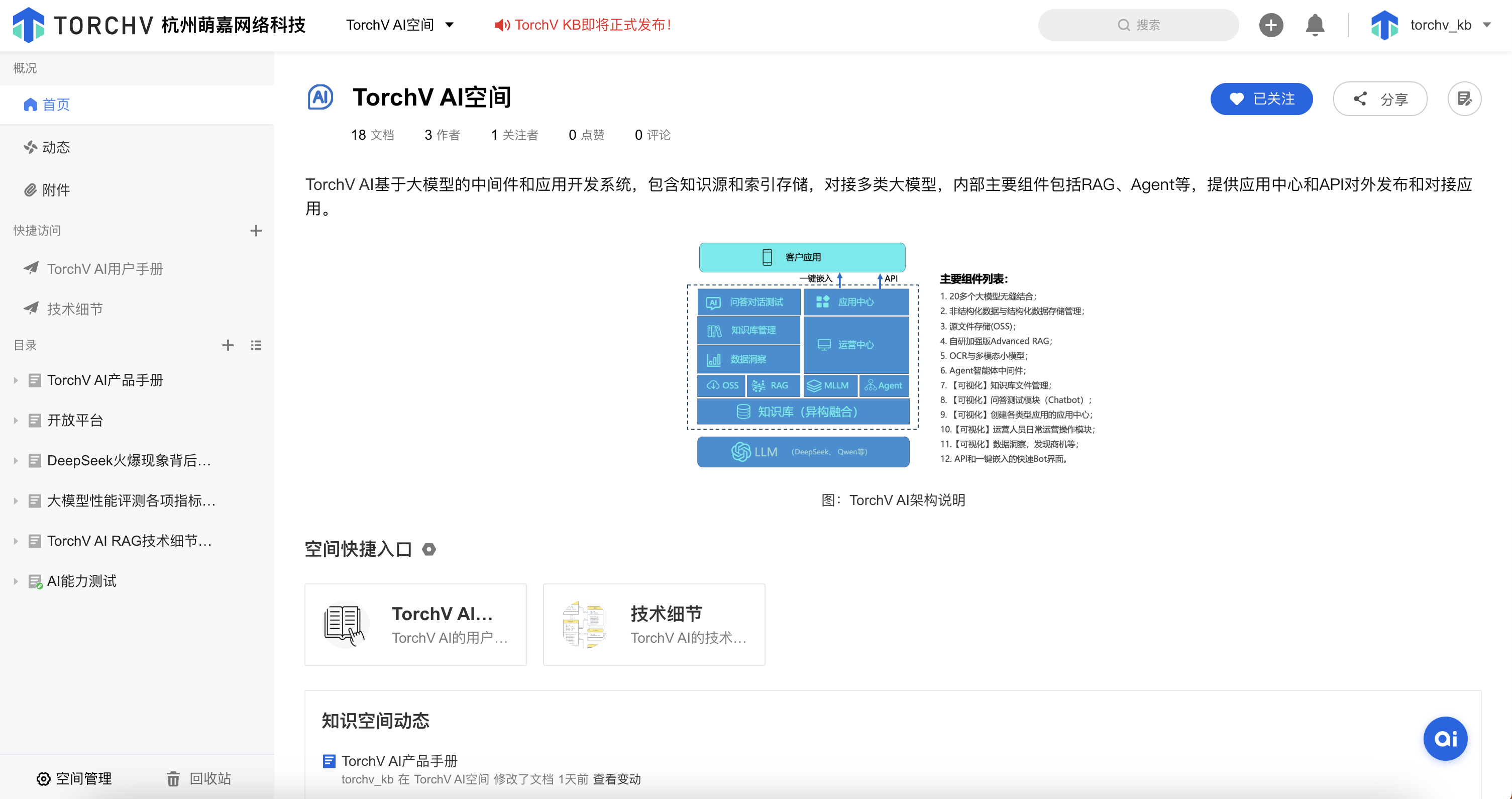The image size is (1512, 799).
Task: Click 查看变动 in the activity feed
Action: click(x=616, y=778)
